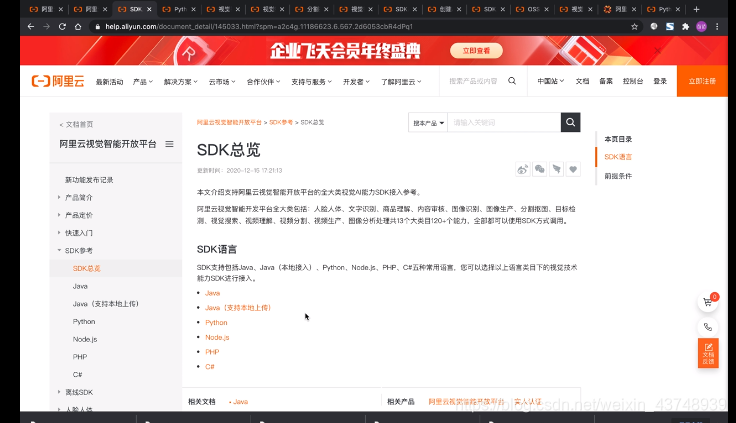This screenshot has height=423, width=736.
Task: Click the C# link in the SDK语言 list
Action: [x=210, y=367]
